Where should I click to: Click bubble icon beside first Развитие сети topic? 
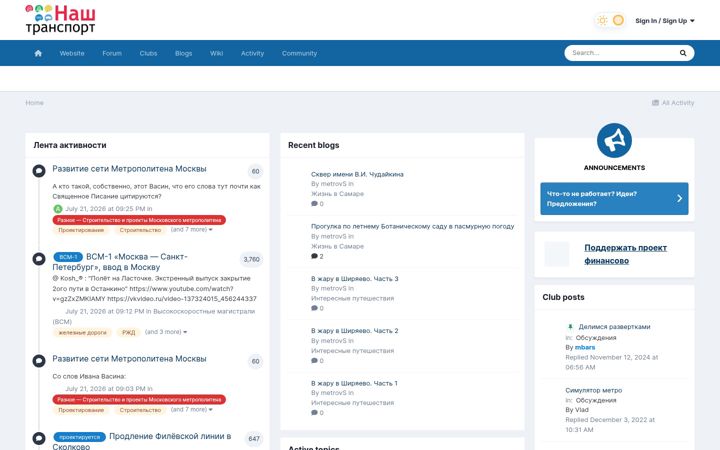tap(39, 171)
